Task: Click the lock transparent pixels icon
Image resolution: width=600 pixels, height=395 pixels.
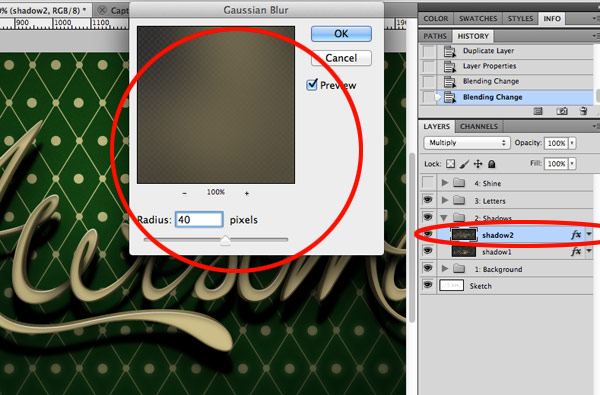Action: pyautogui.click(x=451, y=164)
